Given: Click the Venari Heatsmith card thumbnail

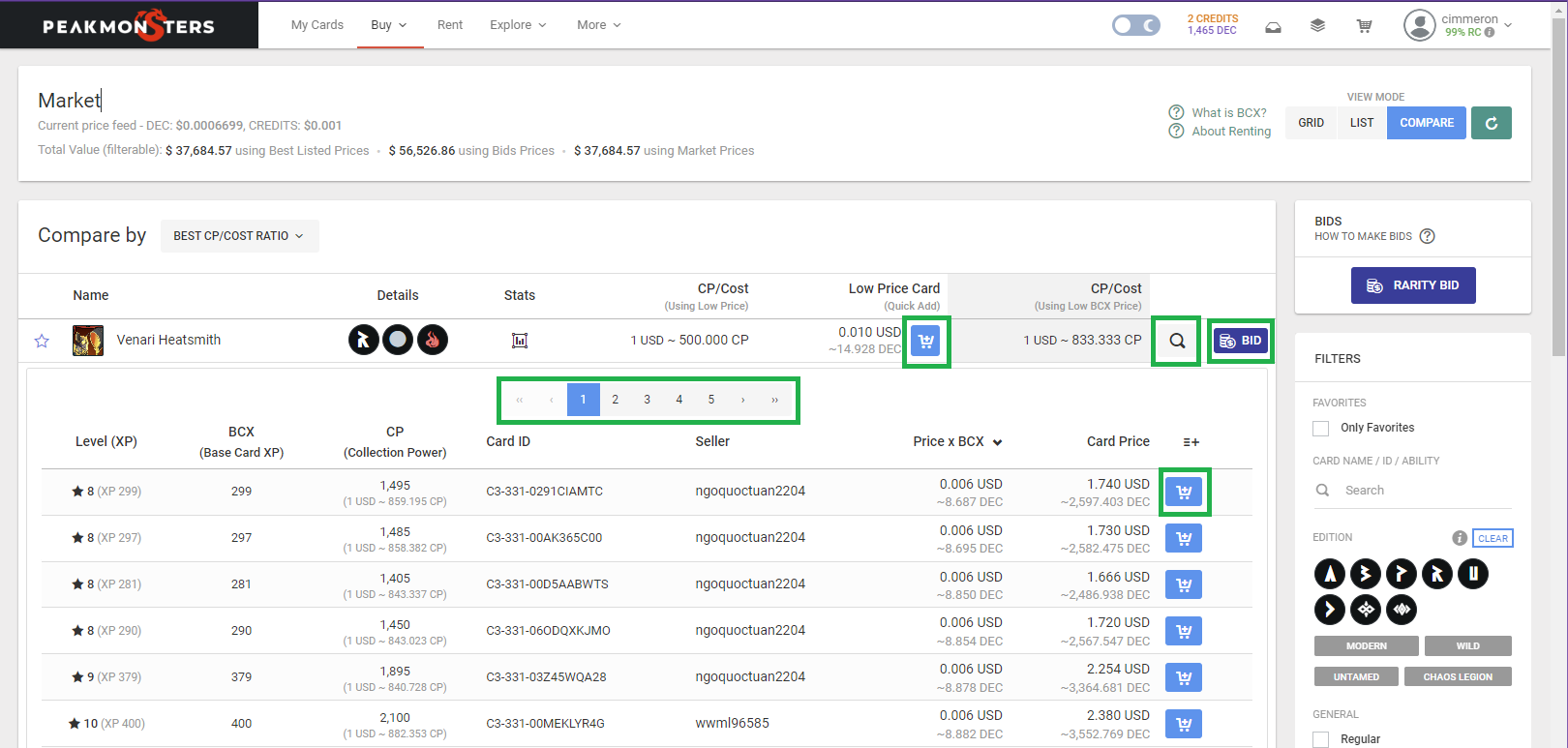Looking at the screenshot, I should click(88, 341).
